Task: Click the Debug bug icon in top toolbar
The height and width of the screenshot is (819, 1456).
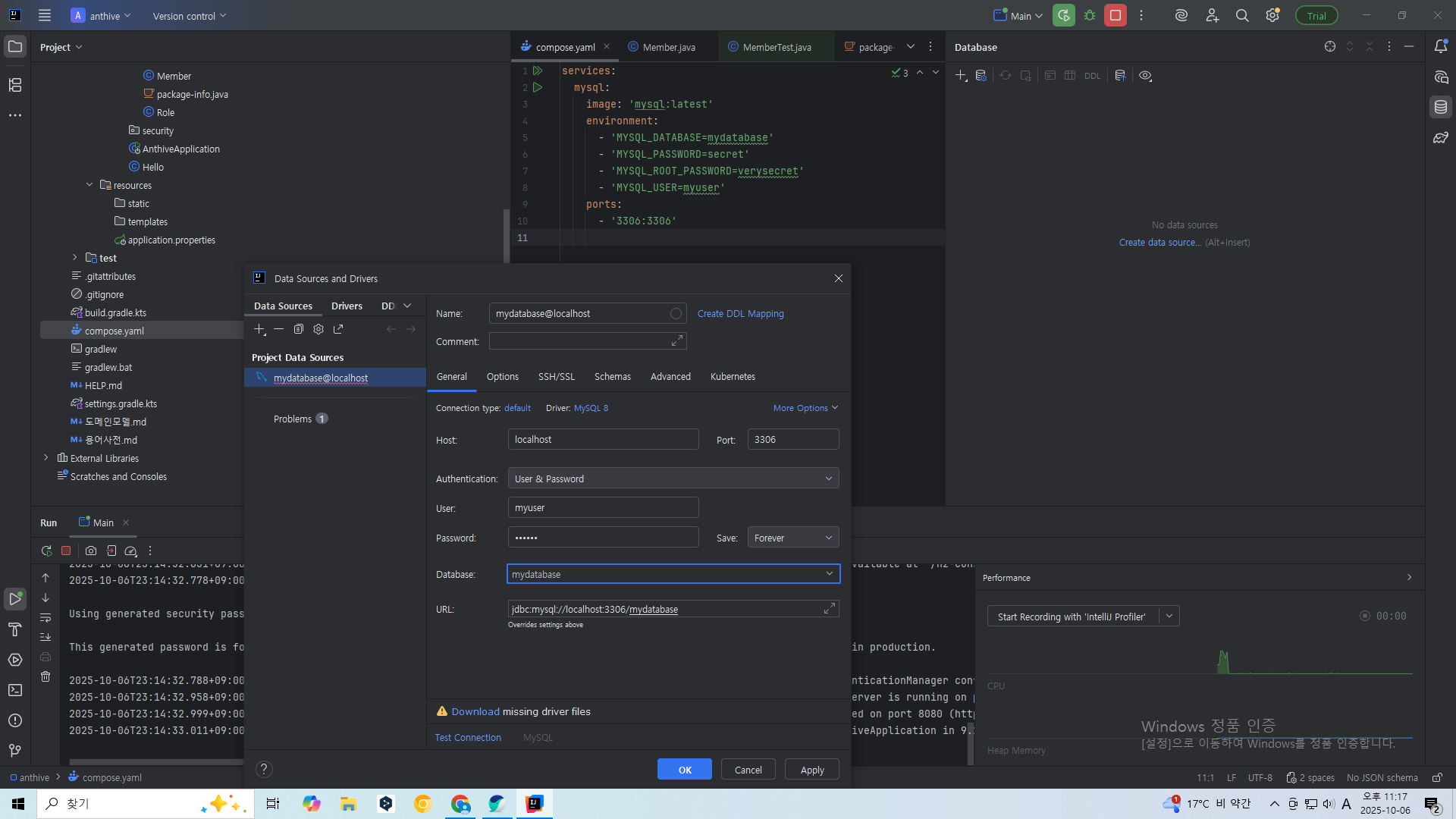Action: click(1090, 15)
